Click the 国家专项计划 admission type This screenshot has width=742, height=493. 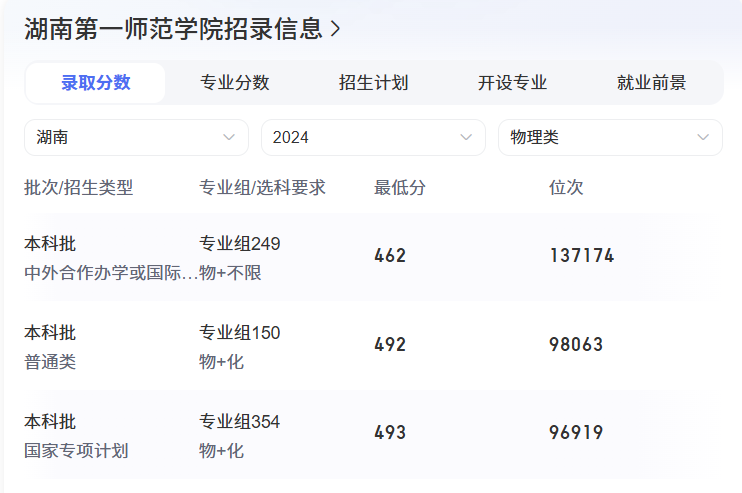[x=76, y=450]
